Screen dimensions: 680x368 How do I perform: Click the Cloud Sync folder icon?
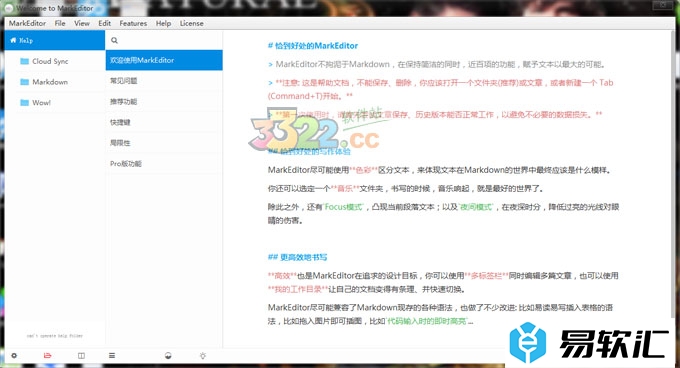click(x=24, y=61)
